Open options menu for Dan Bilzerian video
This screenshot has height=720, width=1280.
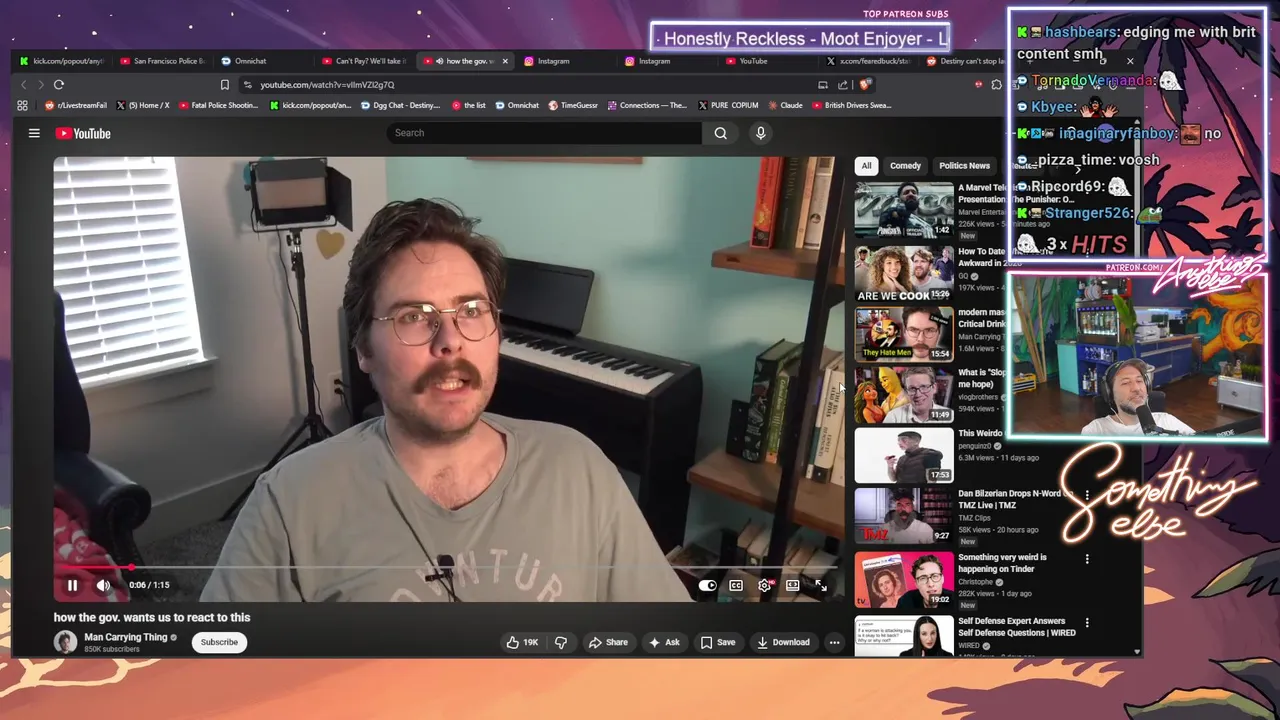[1087, 495]
